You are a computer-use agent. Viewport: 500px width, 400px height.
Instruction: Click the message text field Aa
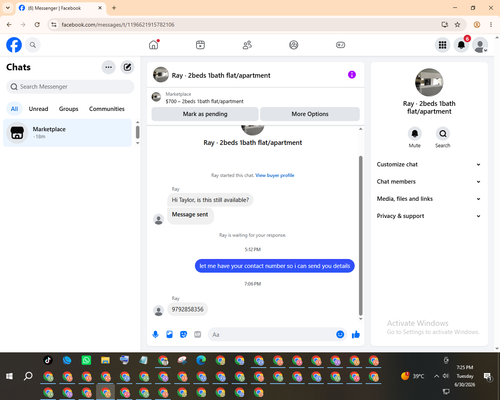click(272, 334)
